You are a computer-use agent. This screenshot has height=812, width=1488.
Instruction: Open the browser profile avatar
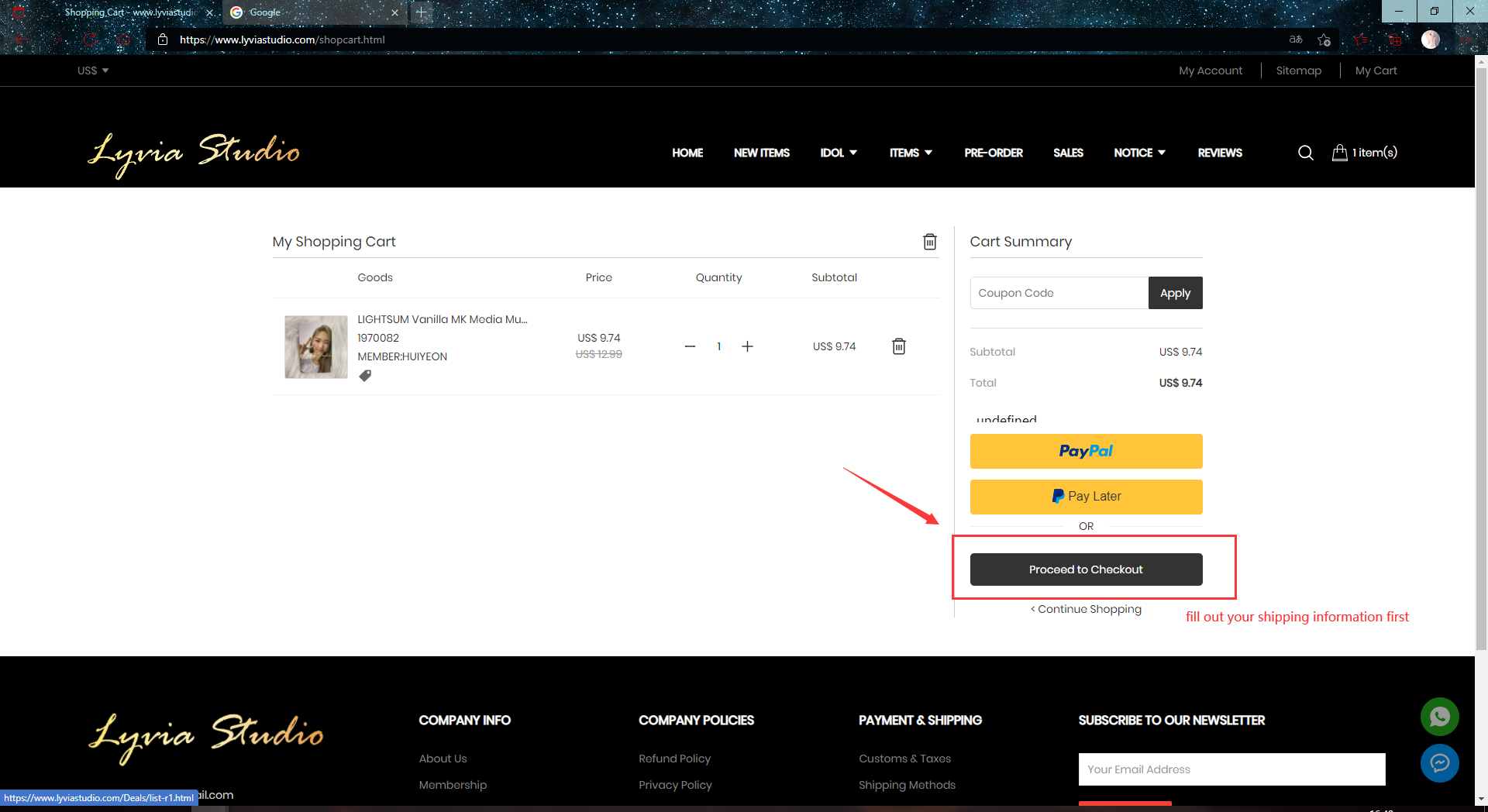click(x=1431, y=40)
